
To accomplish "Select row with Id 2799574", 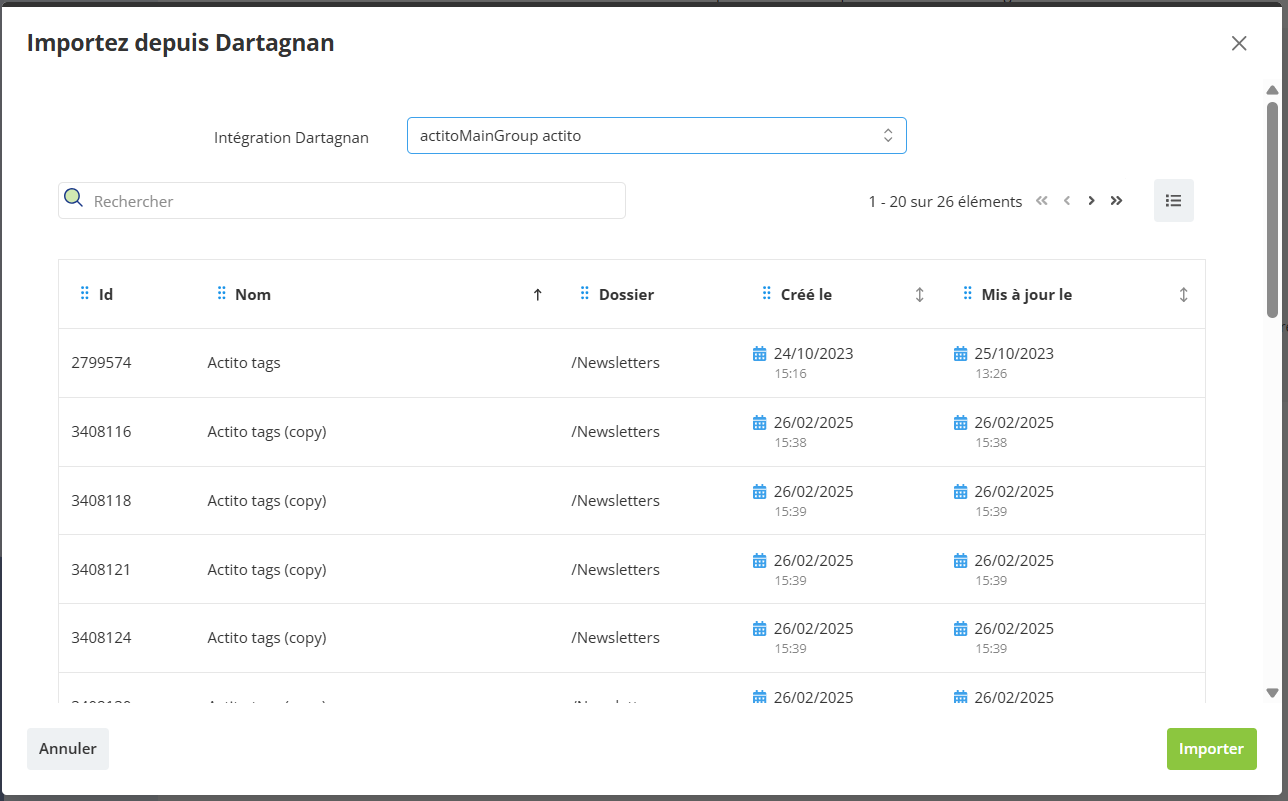I will tap(632, 363).
